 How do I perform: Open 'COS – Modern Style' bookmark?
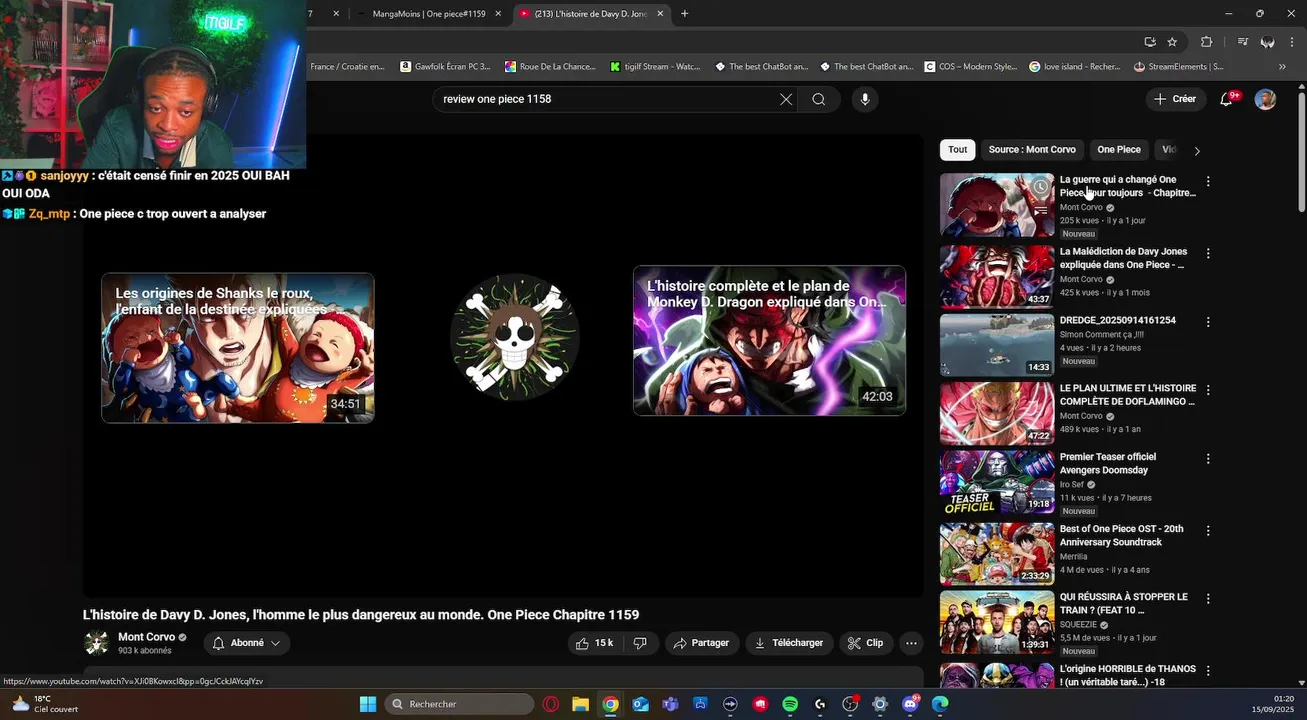tap(971, 67)
